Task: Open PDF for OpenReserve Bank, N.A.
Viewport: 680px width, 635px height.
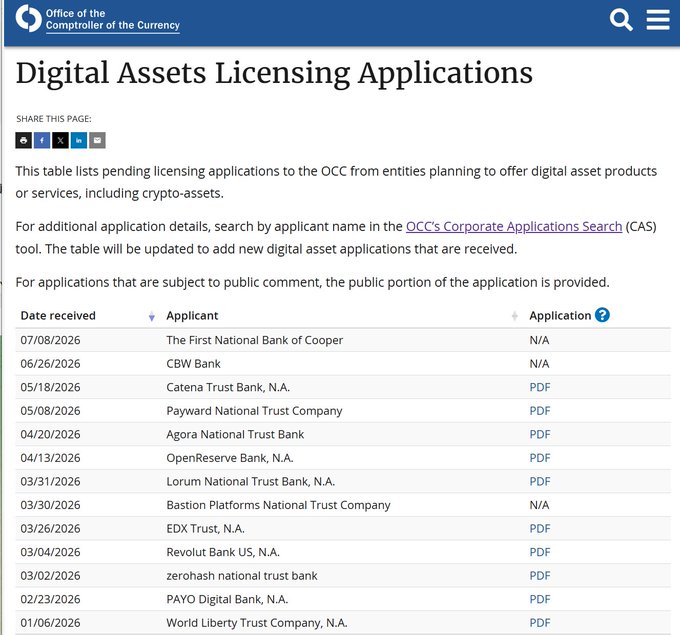Action: click(x=539, y=458)
